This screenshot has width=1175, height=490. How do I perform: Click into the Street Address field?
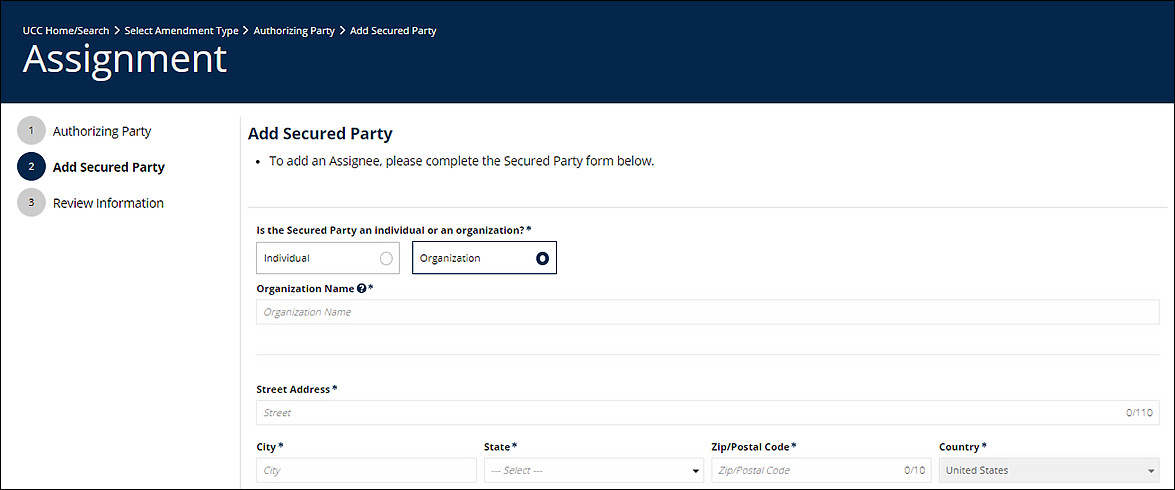(x=690, y=412)
